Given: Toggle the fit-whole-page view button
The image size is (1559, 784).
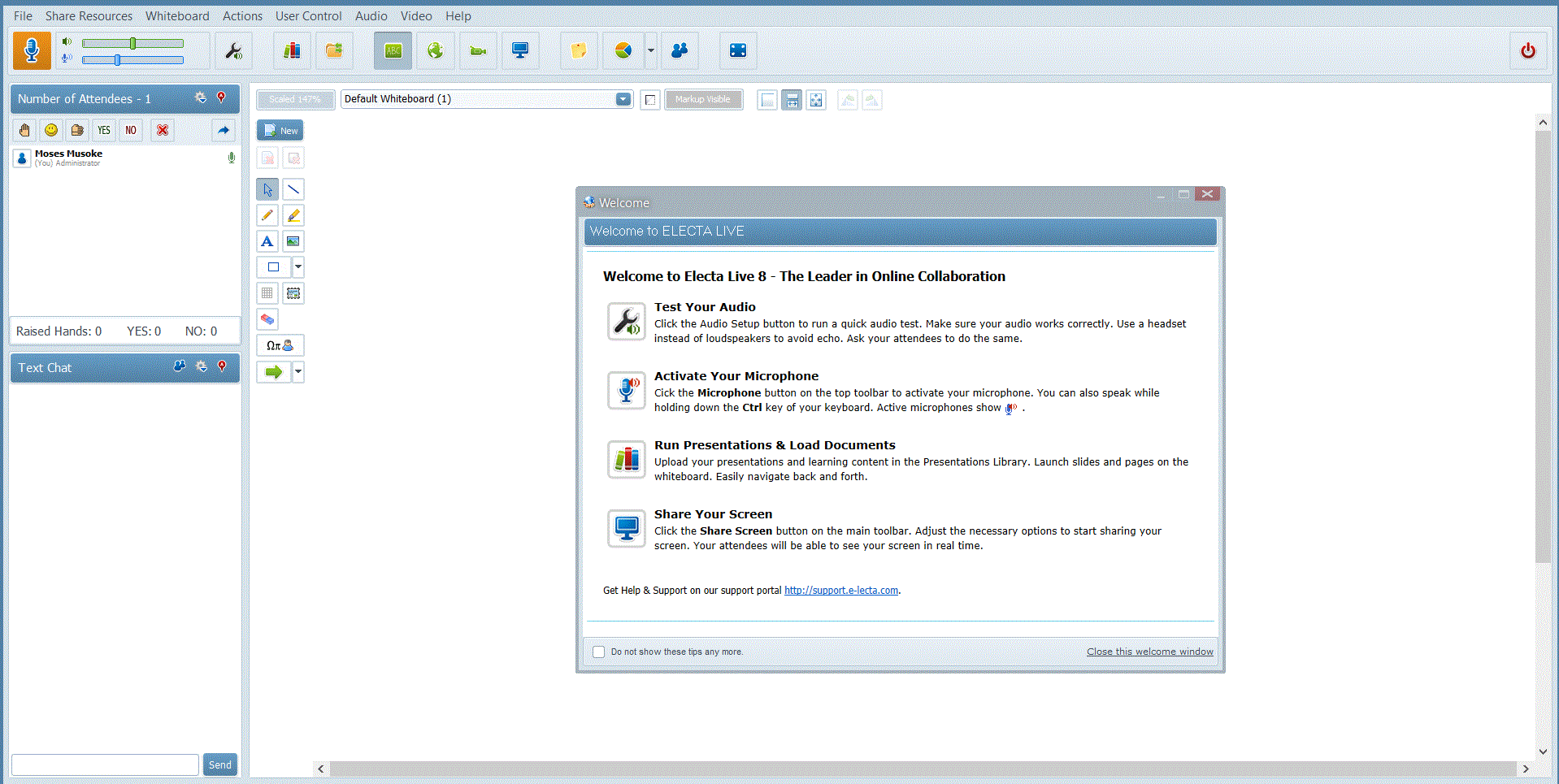Looking at the screenshot, I should click(816, 100).
